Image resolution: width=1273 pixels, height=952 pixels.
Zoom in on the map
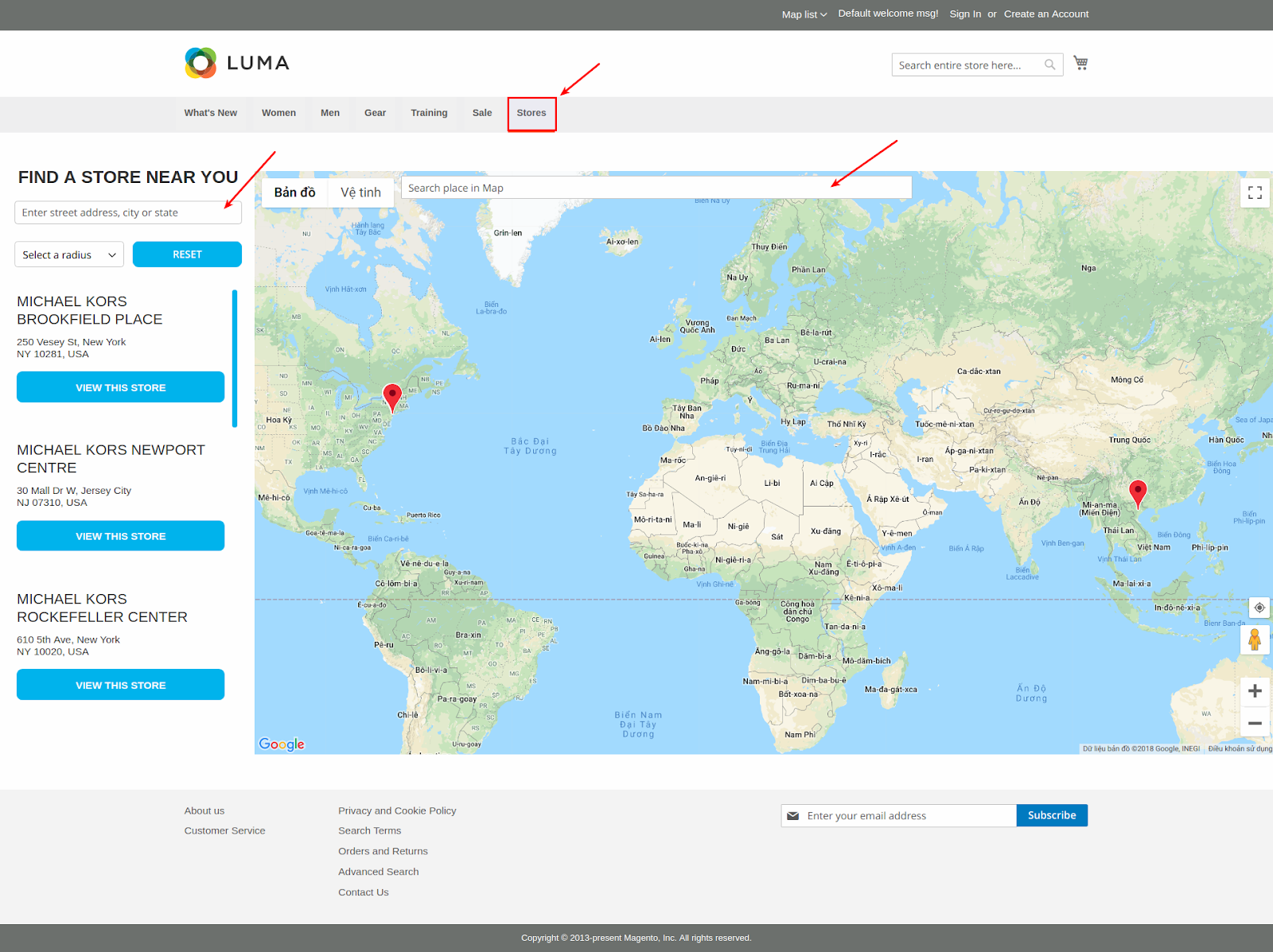[1255, 691]
